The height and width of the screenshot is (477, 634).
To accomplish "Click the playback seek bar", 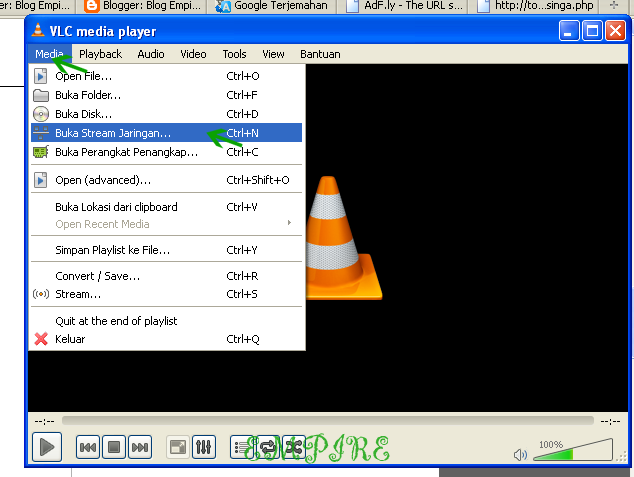I will 328,421.
